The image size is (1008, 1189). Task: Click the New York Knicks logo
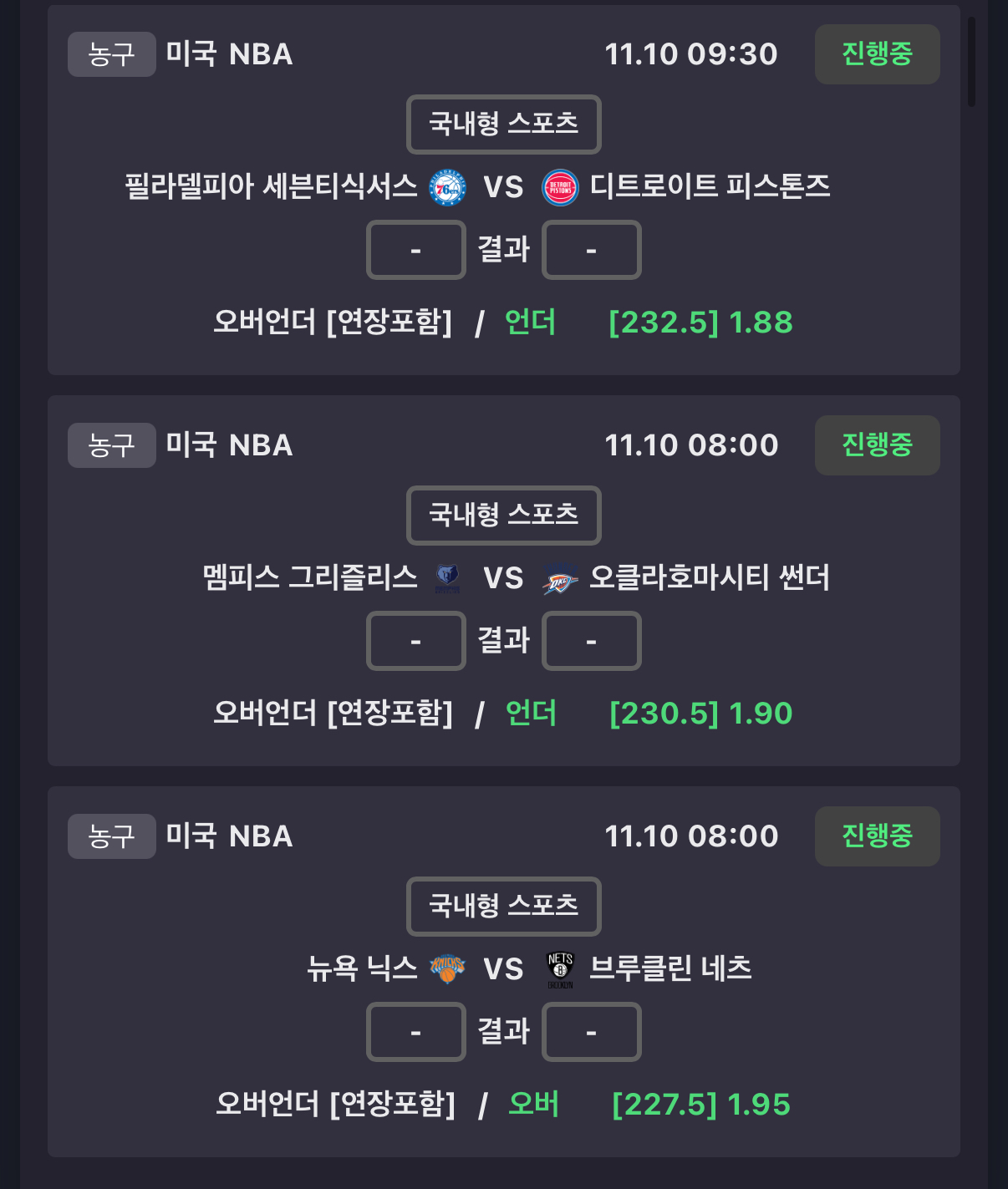(x=447, y=969)
